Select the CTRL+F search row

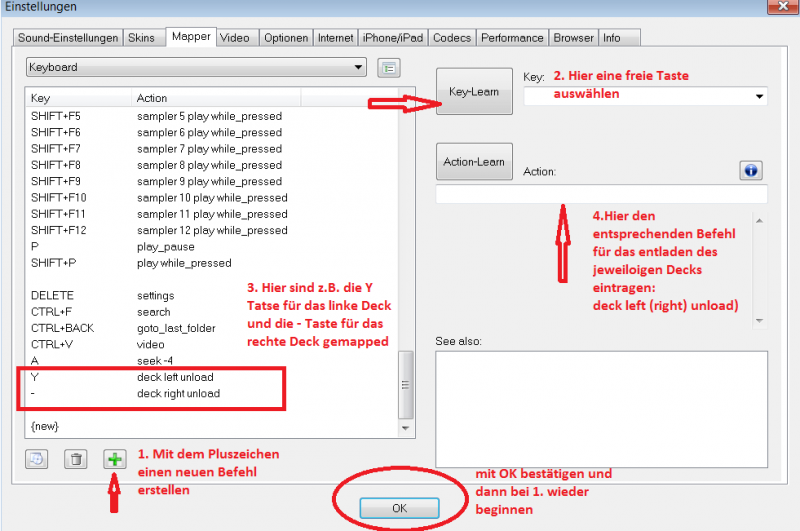tap(211, 312)
